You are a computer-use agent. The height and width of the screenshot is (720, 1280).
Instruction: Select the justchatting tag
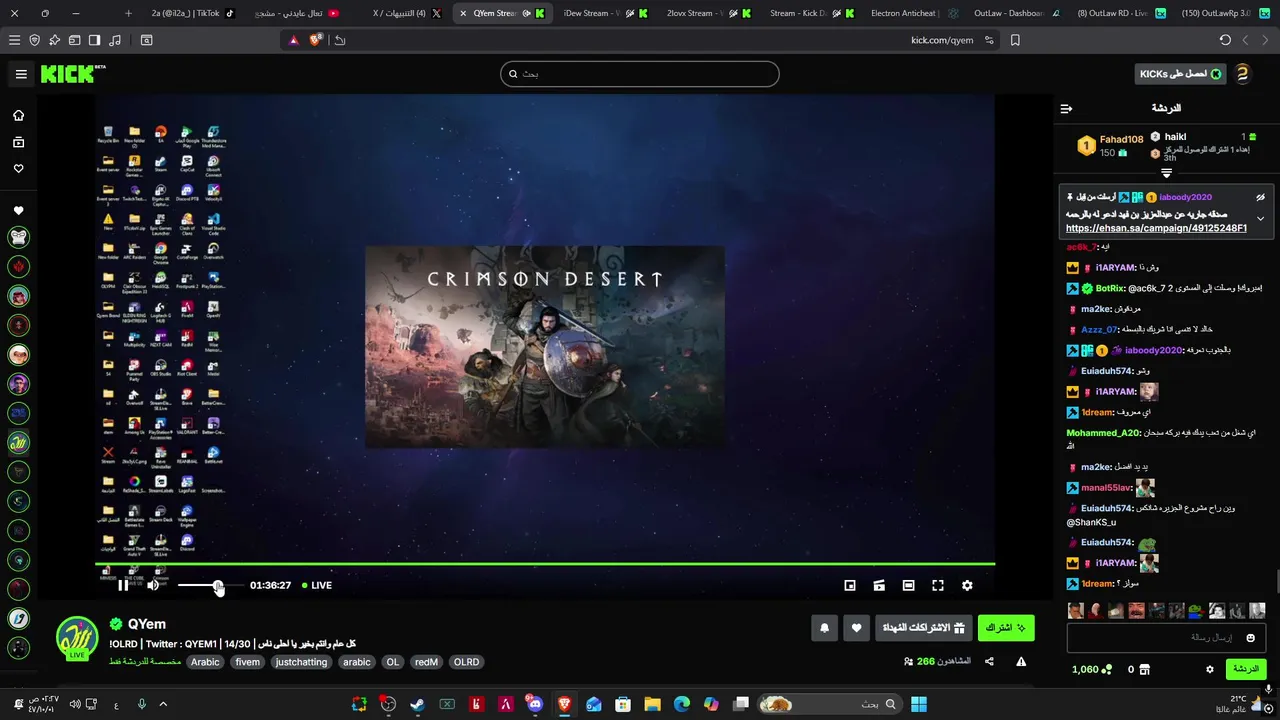click(301, 662)
